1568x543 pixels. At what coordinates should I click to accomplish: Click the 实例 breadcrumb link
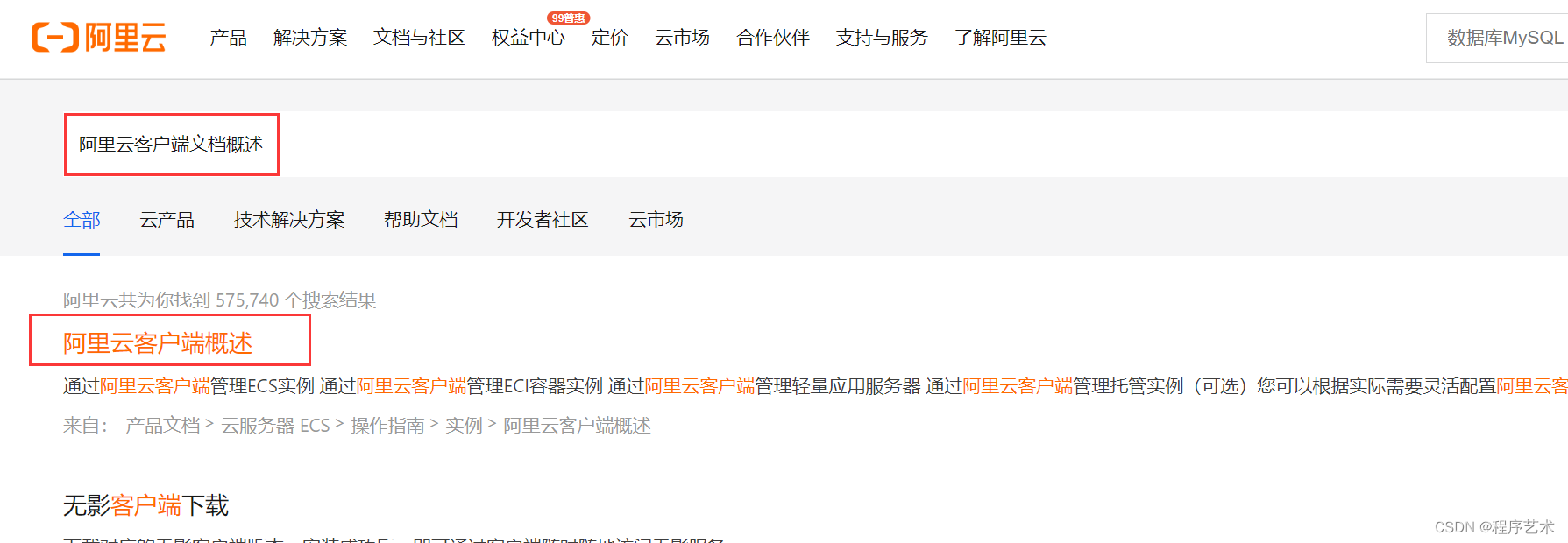click(x=464, y=426)
